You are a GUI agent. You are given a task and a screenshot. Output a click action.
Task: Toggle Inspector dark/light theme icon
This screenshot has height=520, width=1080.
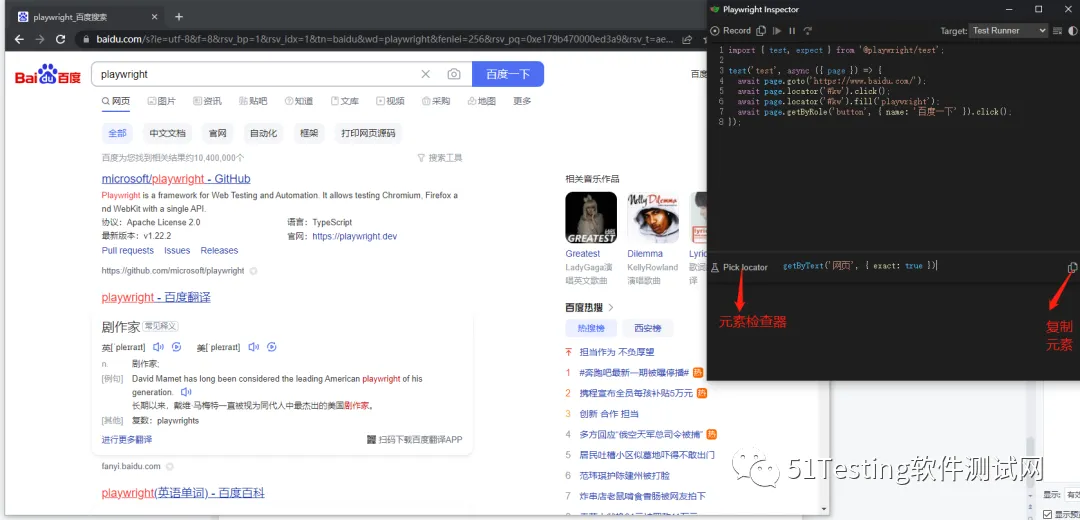(1072, 30)
